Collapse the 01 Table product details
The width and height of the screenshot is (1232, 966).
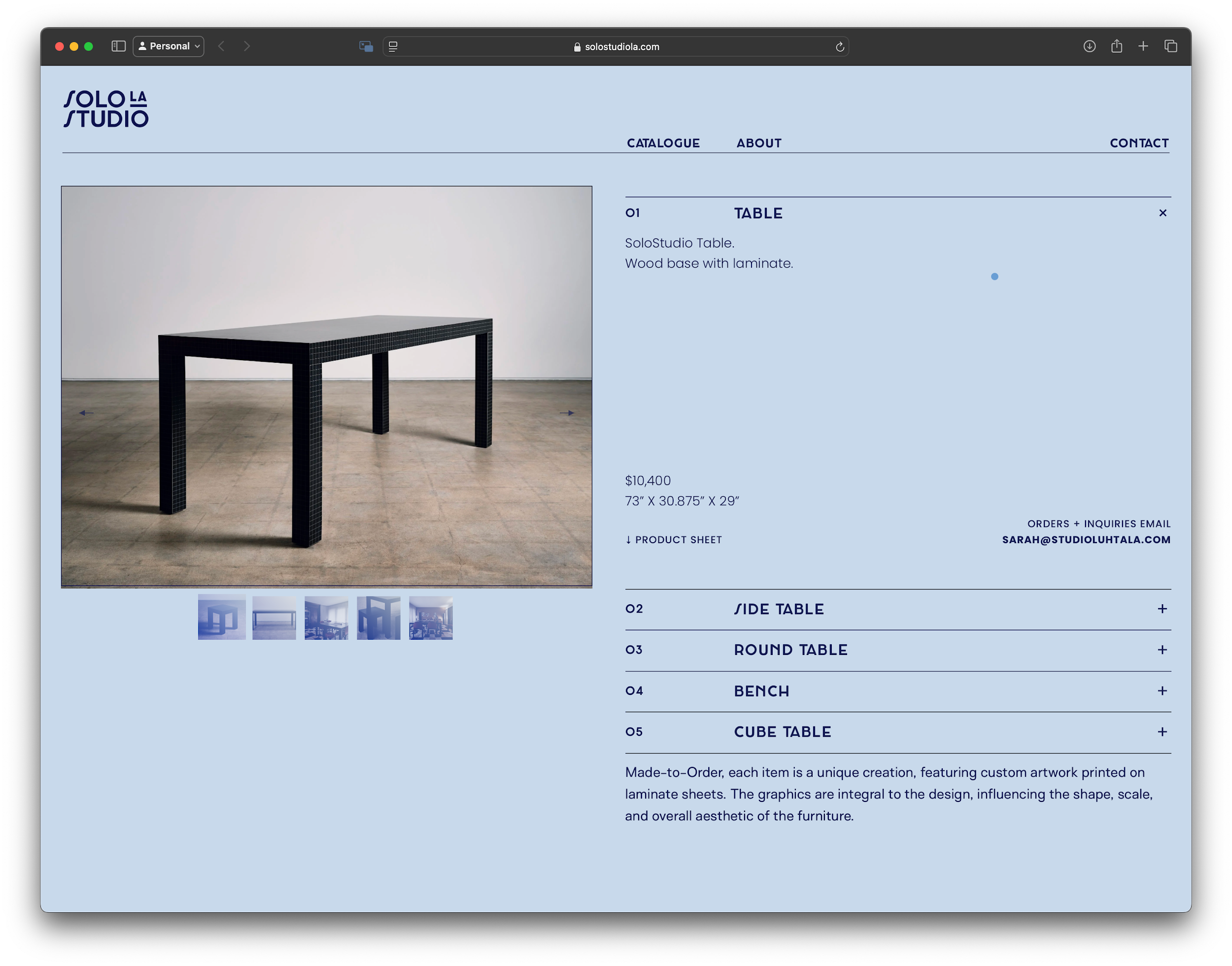point(1163,212)
